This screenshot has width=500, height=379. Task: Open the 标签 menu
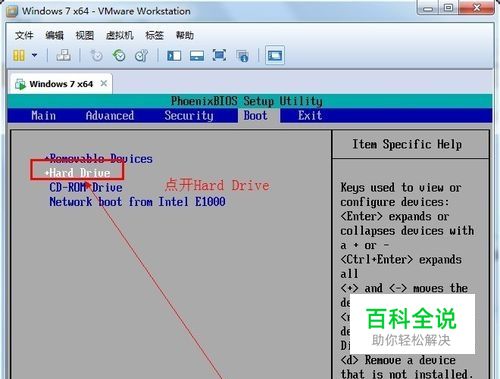tap(154, 35)
